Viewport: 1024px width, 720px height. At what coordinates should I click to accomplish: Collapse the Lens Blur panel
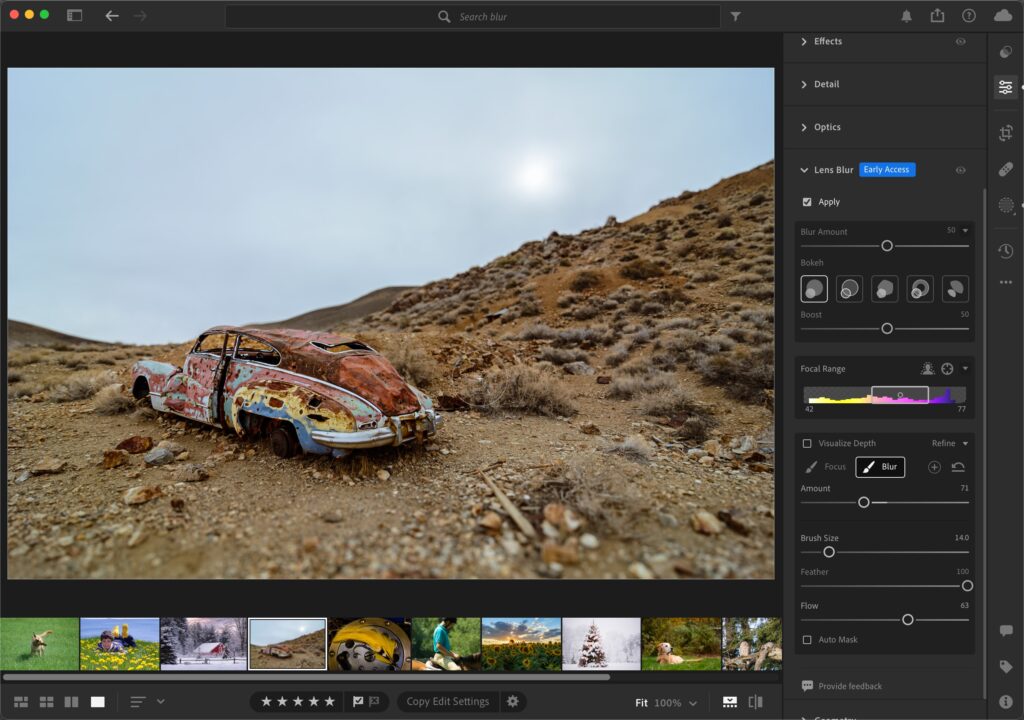[804, 170]
